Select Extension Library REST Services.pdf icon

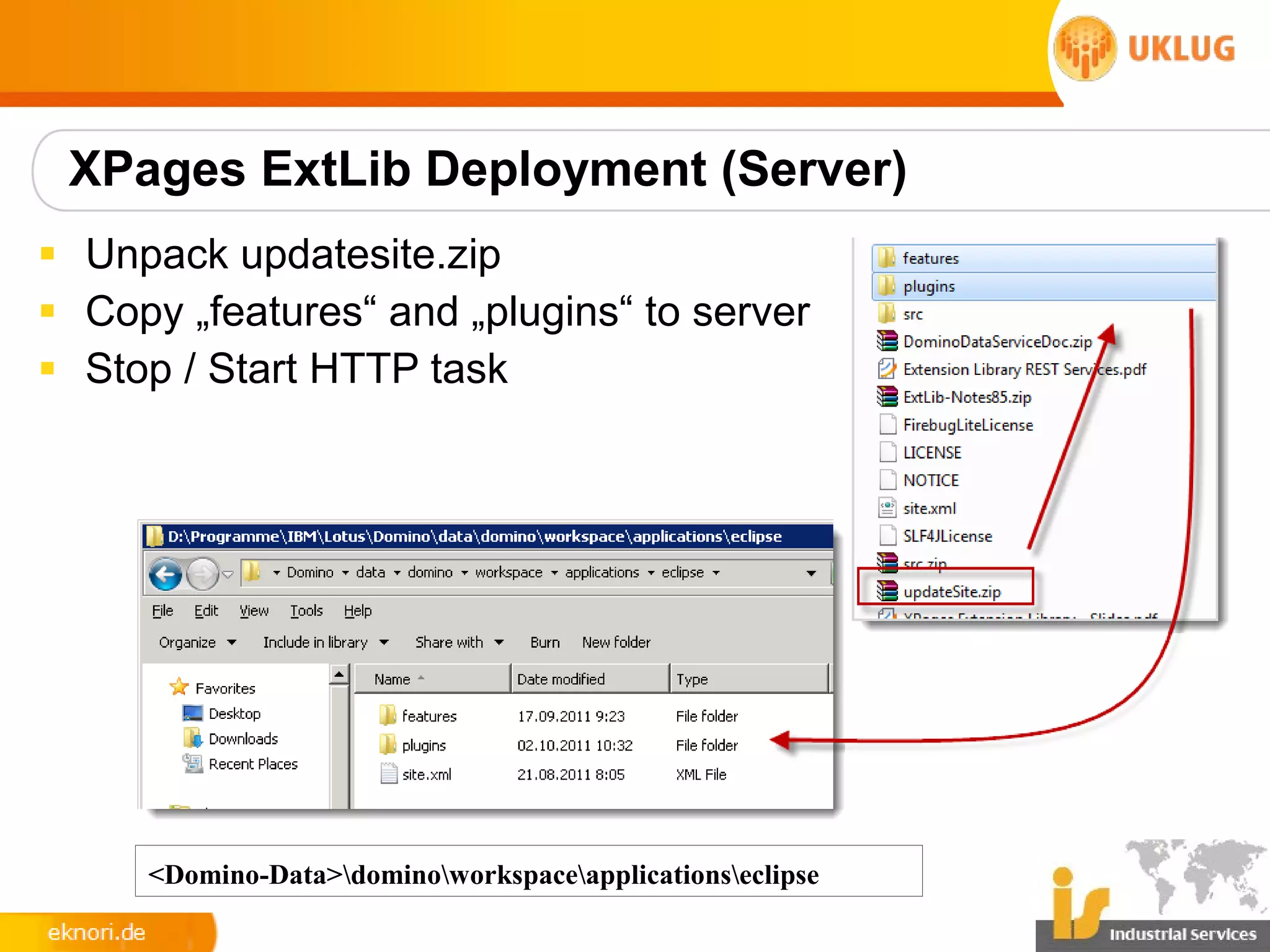click(887, 369)
